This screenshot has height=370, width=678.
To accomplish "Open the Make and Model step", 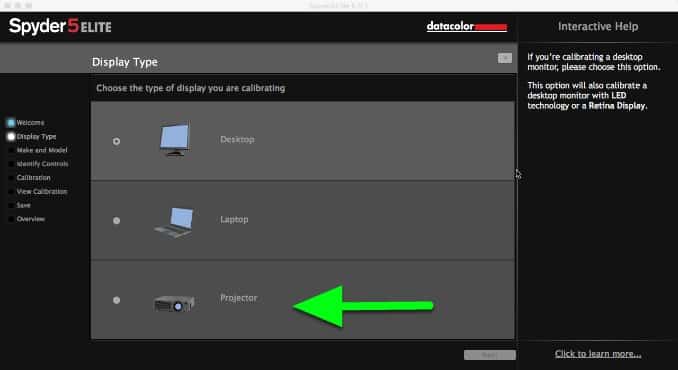I will (42, 150).
